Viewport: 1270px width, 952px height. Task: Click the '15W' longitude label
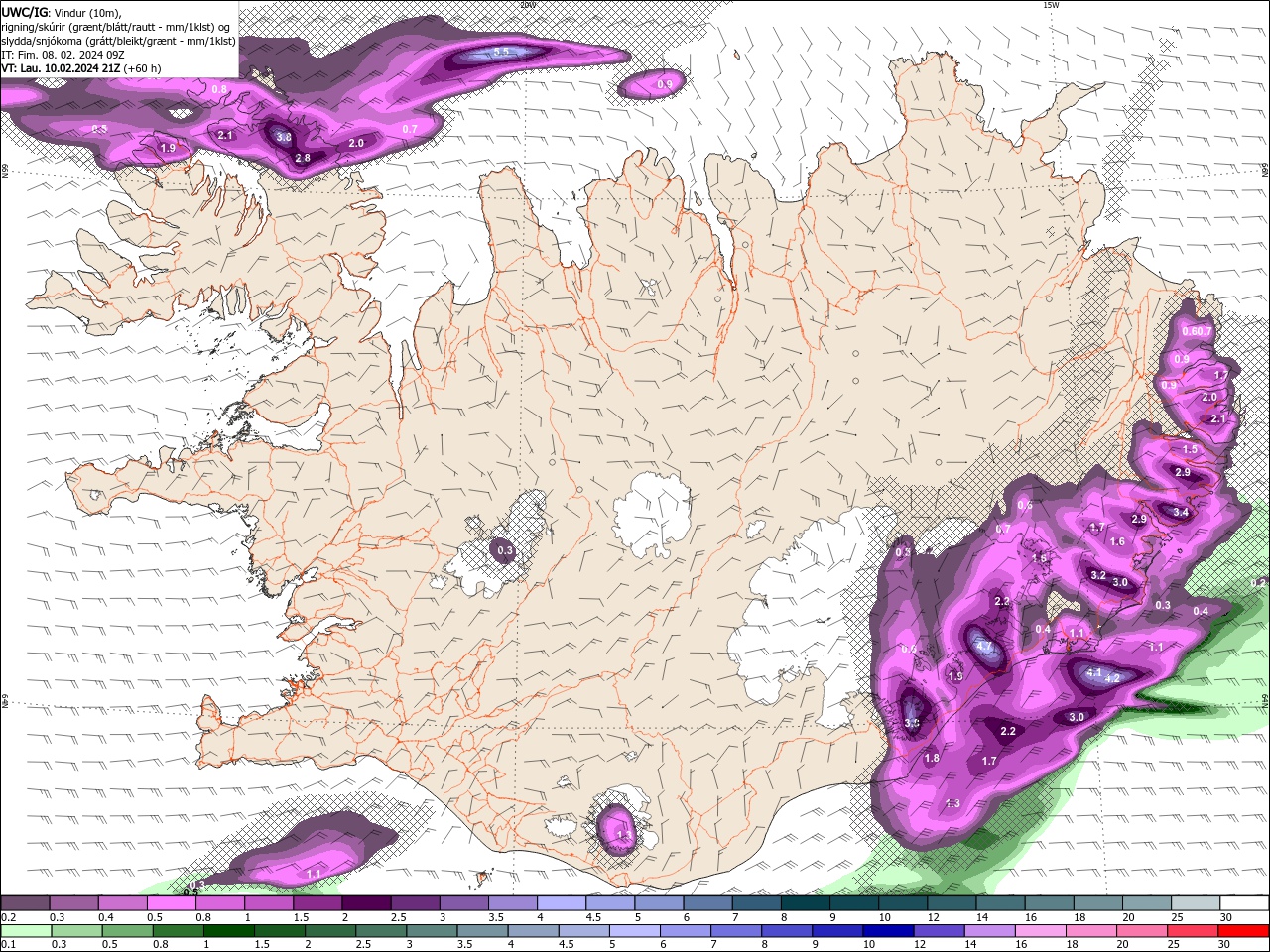[1051, 5]
